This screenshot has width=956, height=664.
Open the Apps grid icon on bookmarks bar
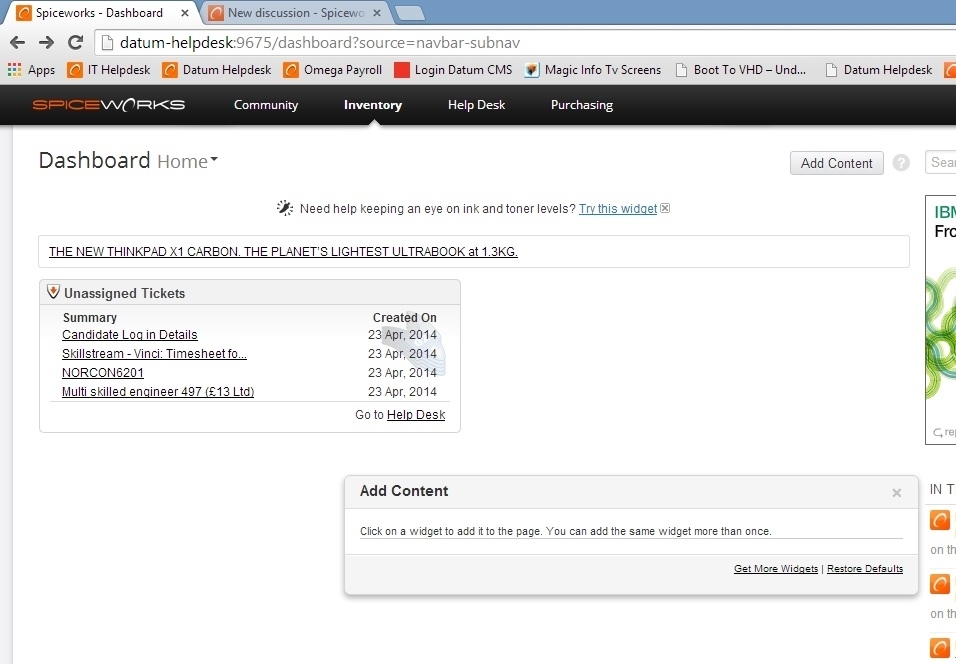pos(15,70)
